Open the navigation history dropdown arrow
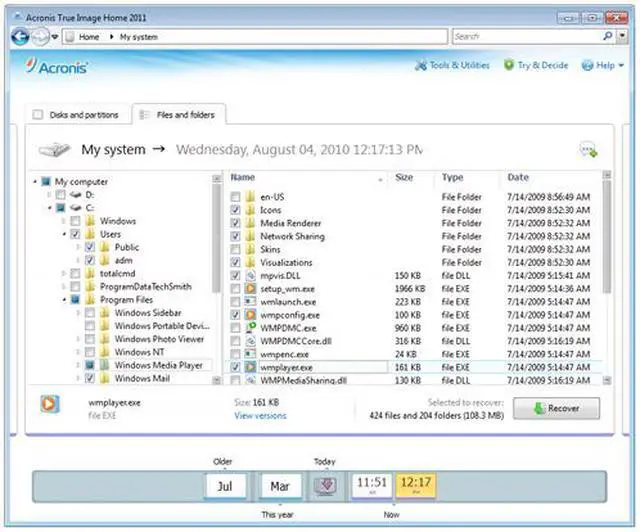 click(x=55, y=37)
